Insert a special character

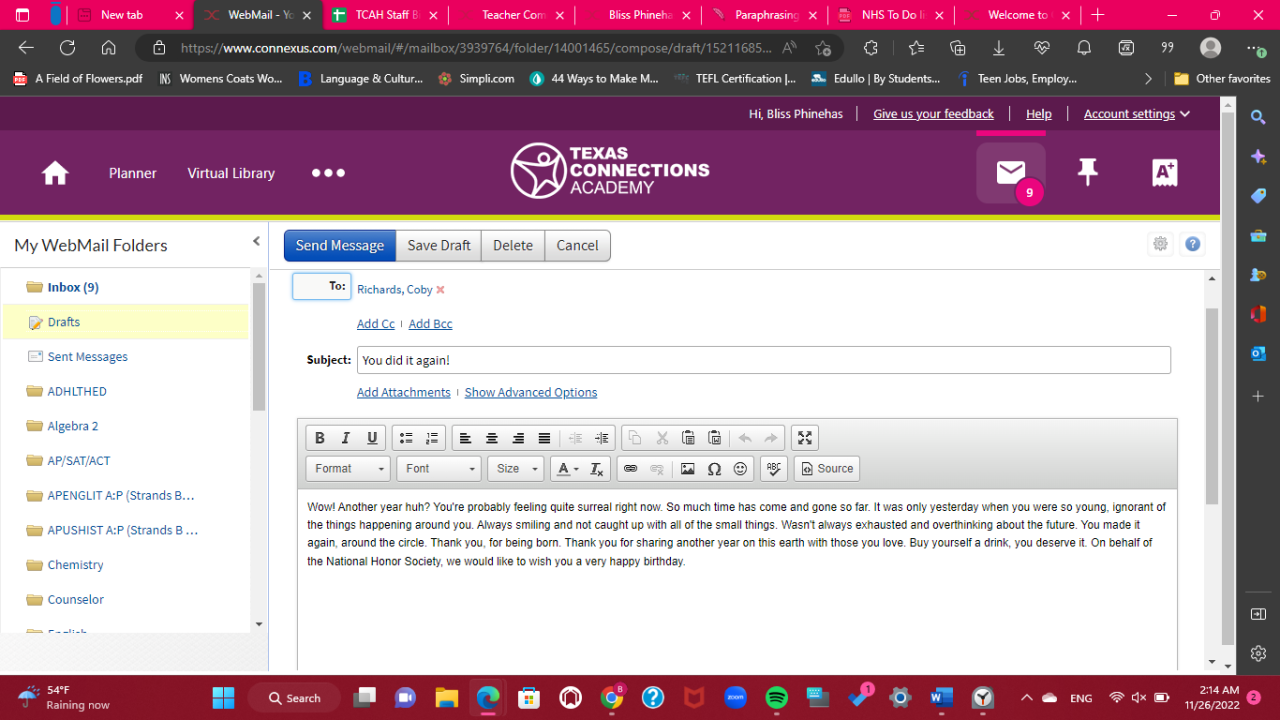coord(714,468)
